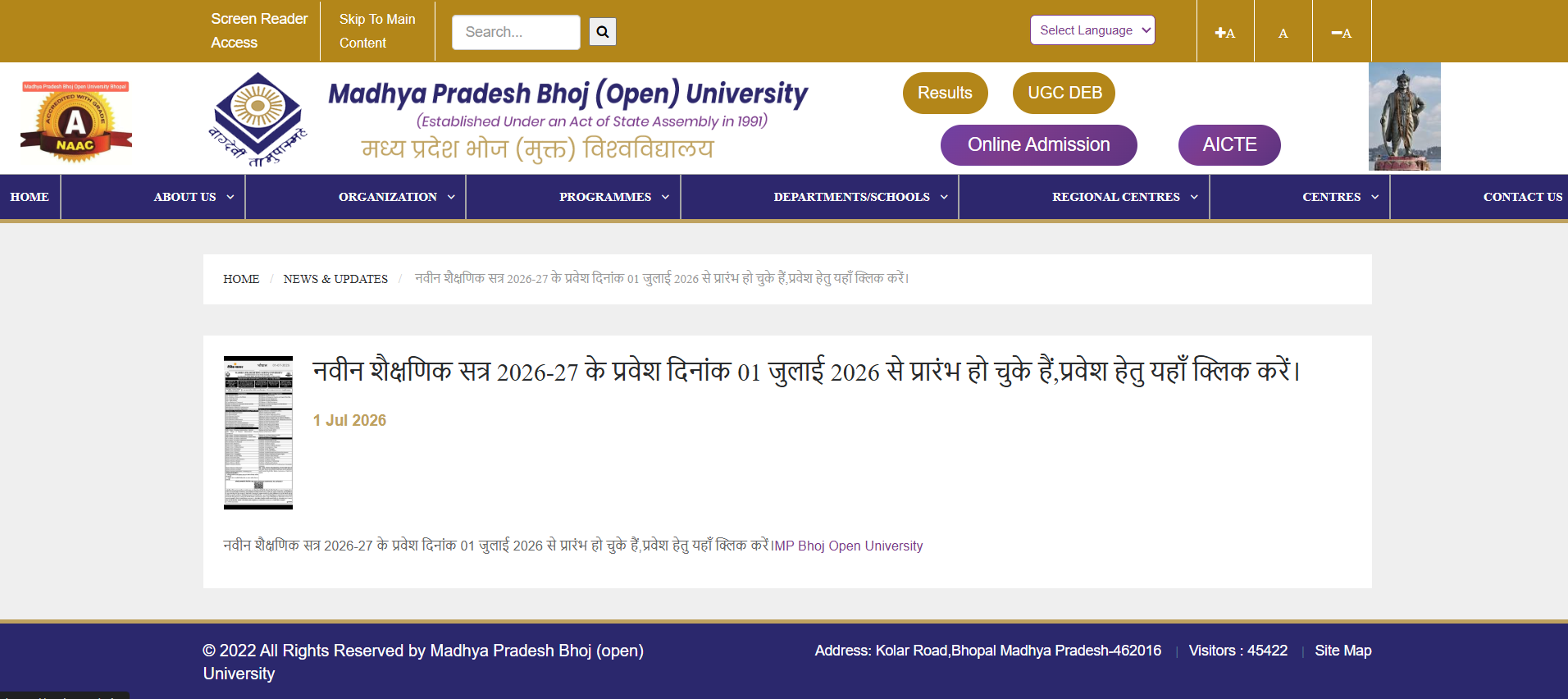This screenshot has width=1568, height=699.
Task: Click the Results button
Action: coord(945,93)
